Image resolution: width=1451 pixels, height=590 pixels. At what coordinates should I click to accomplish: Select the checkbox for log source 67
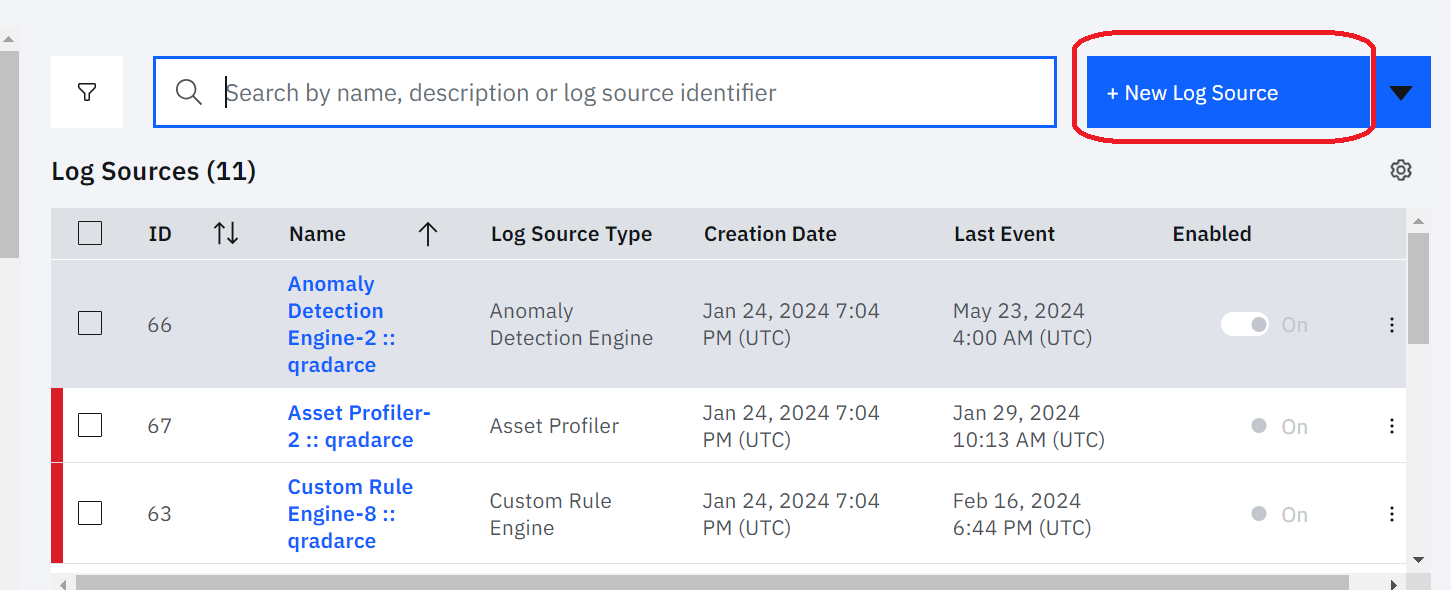click(x=90, y=425)
